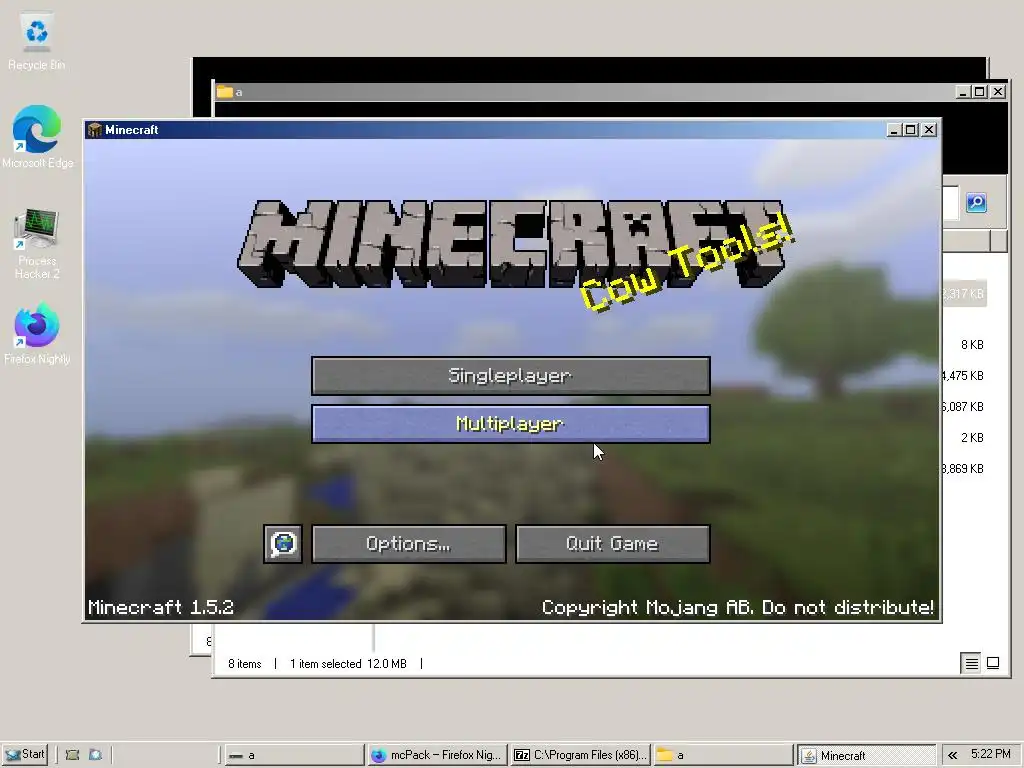Image resolution: width=1024 pixels, height=768 pixels.
Task: Switch folder 'a' window to details view
Action: pyautogui.click(x=971, y=664)
